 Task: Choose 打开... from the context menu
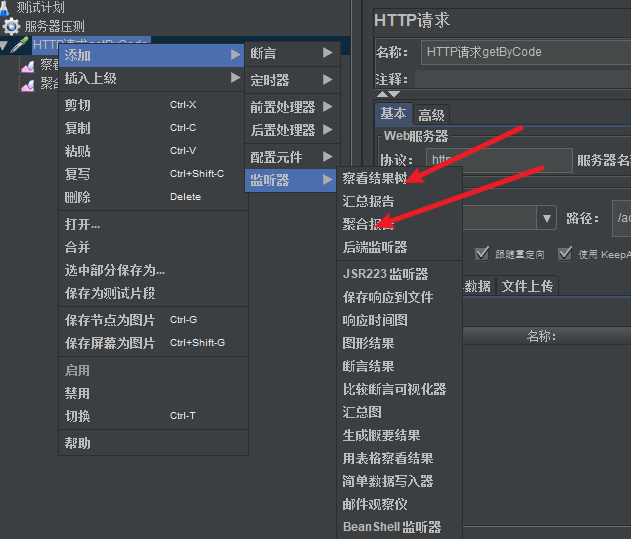[x=153, y=224]
